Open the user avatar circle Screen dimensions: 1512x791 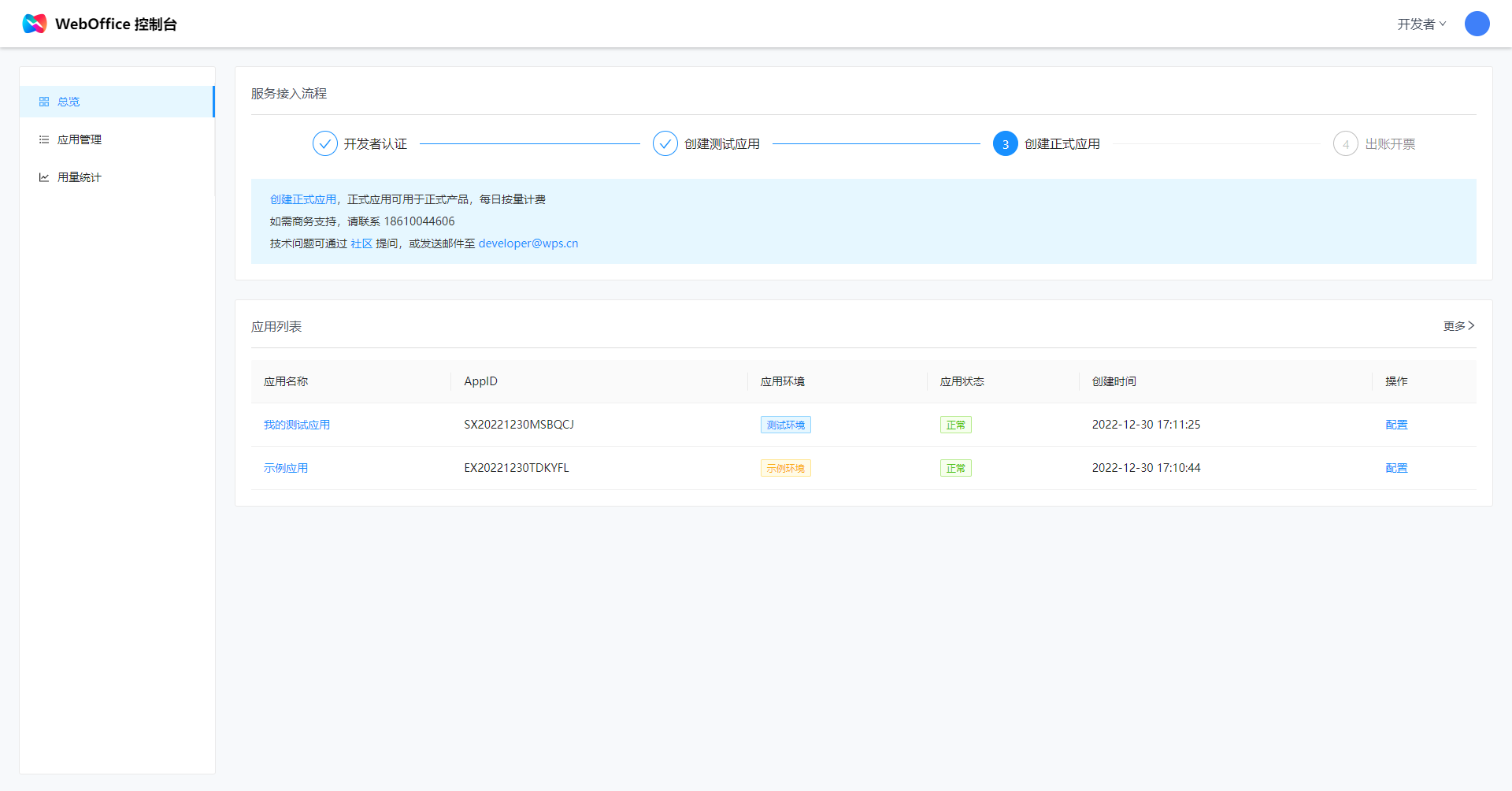(1477, 24)
